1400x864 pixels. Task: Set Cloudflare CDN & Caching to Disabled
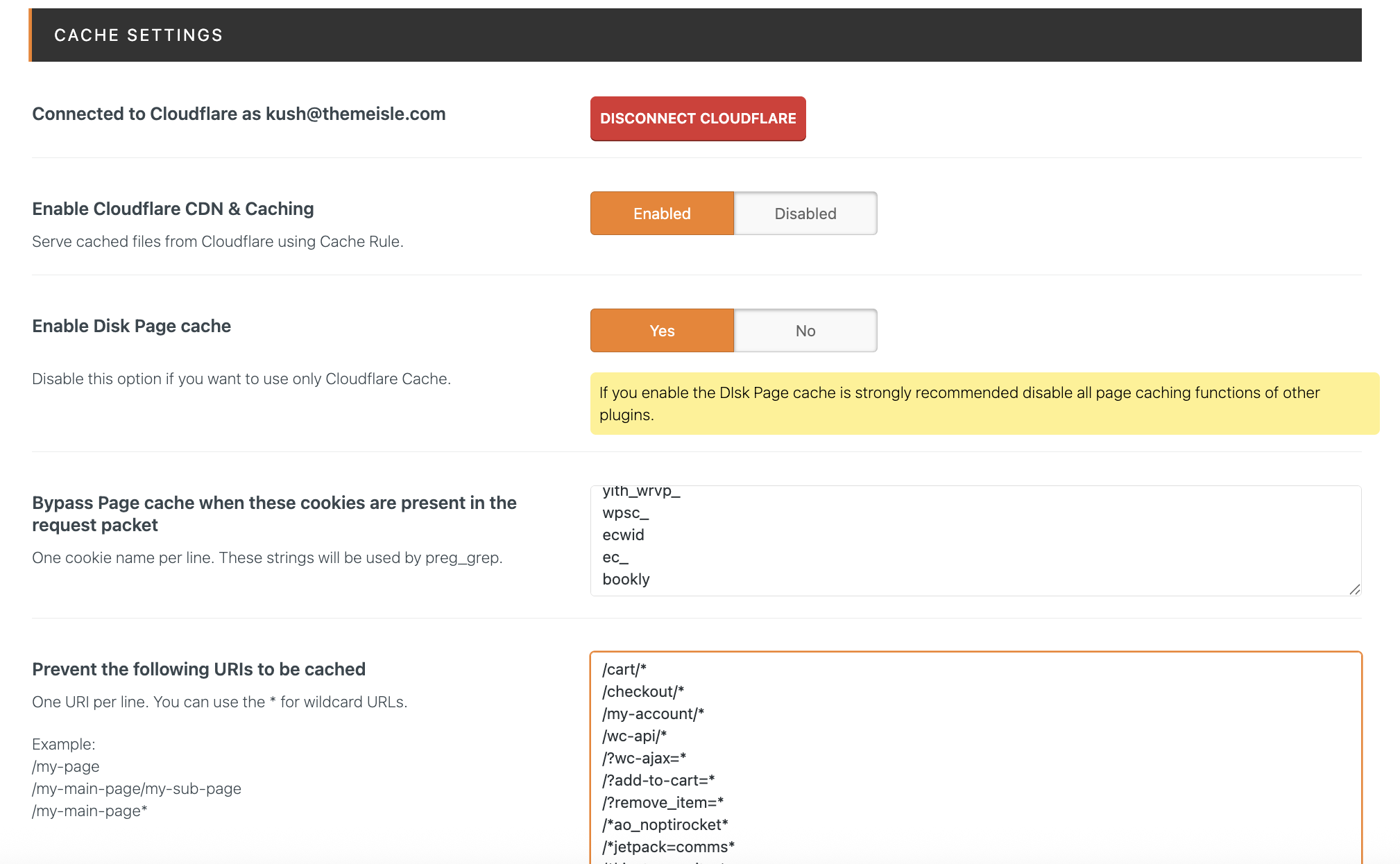[x=805, y=214]
